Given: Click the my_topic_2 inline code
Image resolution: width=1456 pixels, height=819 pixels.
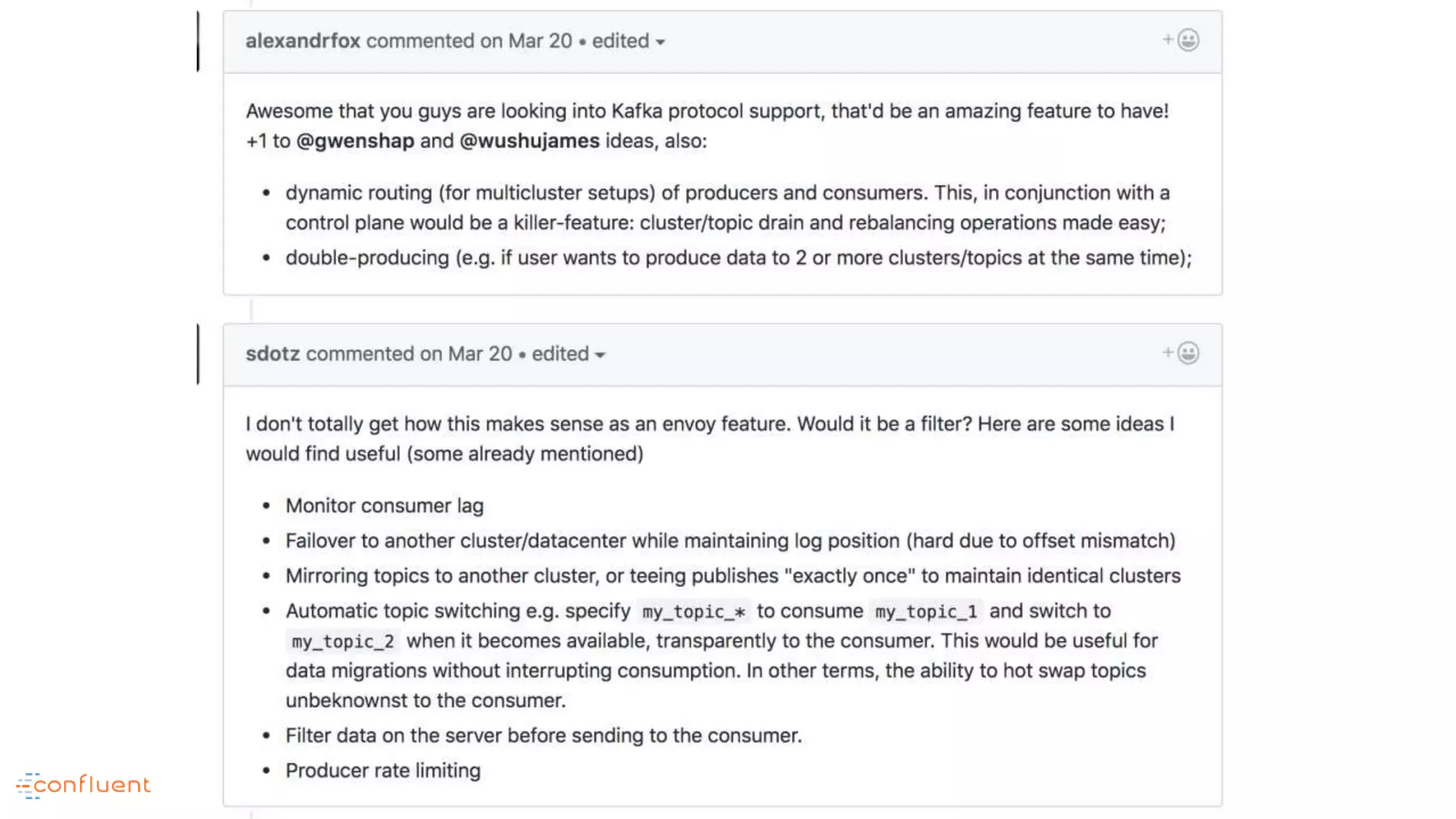Looking at the screenshot, I should point(343,641).
